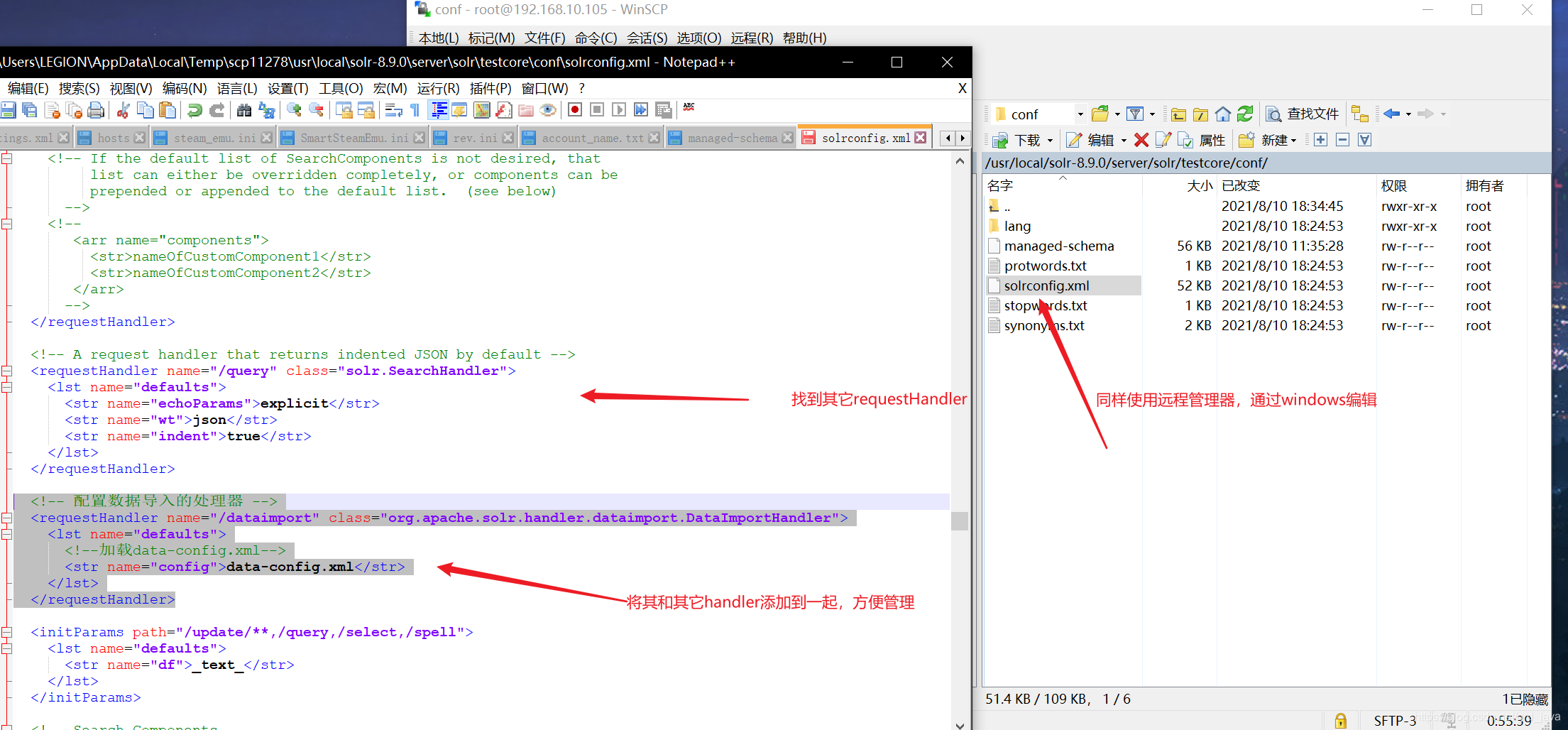This screenshot has width=1568, height=730.
Task: Zoom out on the editor text
Action: tap(317, 110)
